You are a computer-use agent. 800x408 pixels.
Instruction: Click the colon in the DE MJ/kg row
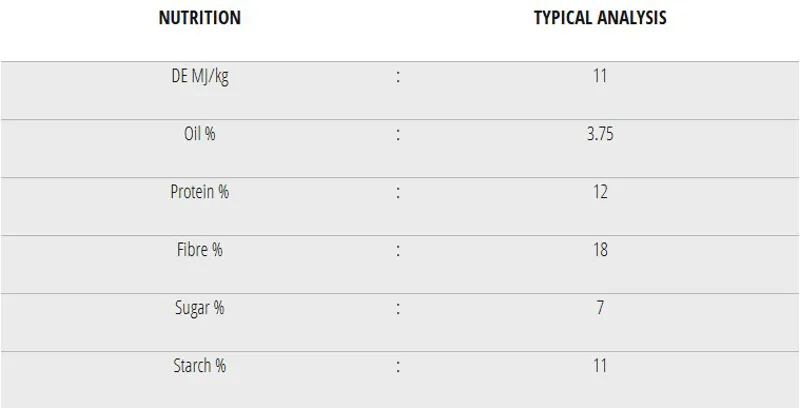click(x=398, y=76)
